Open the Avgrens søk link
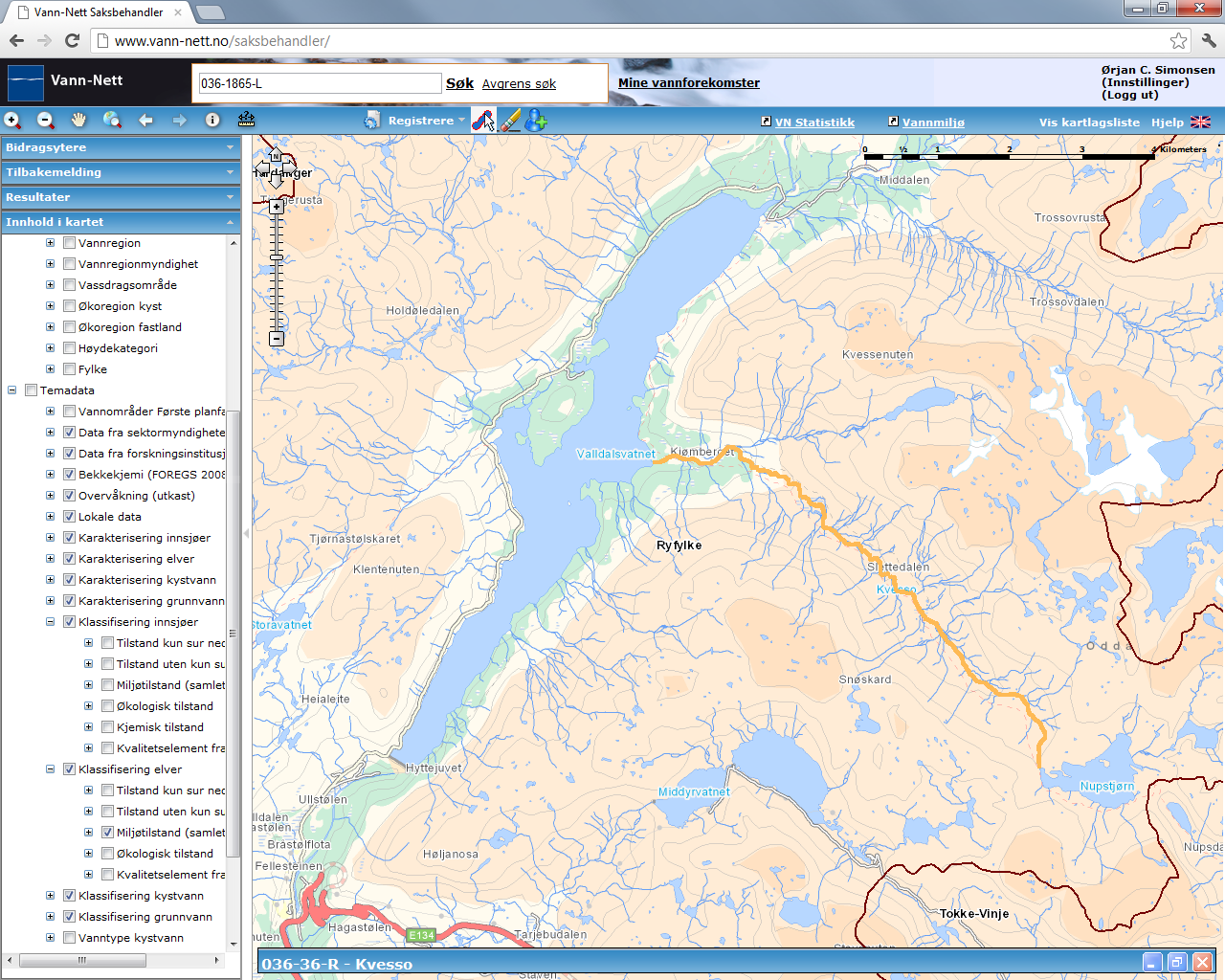Screen dimensions: 1225x980 (x=519, y=84)
